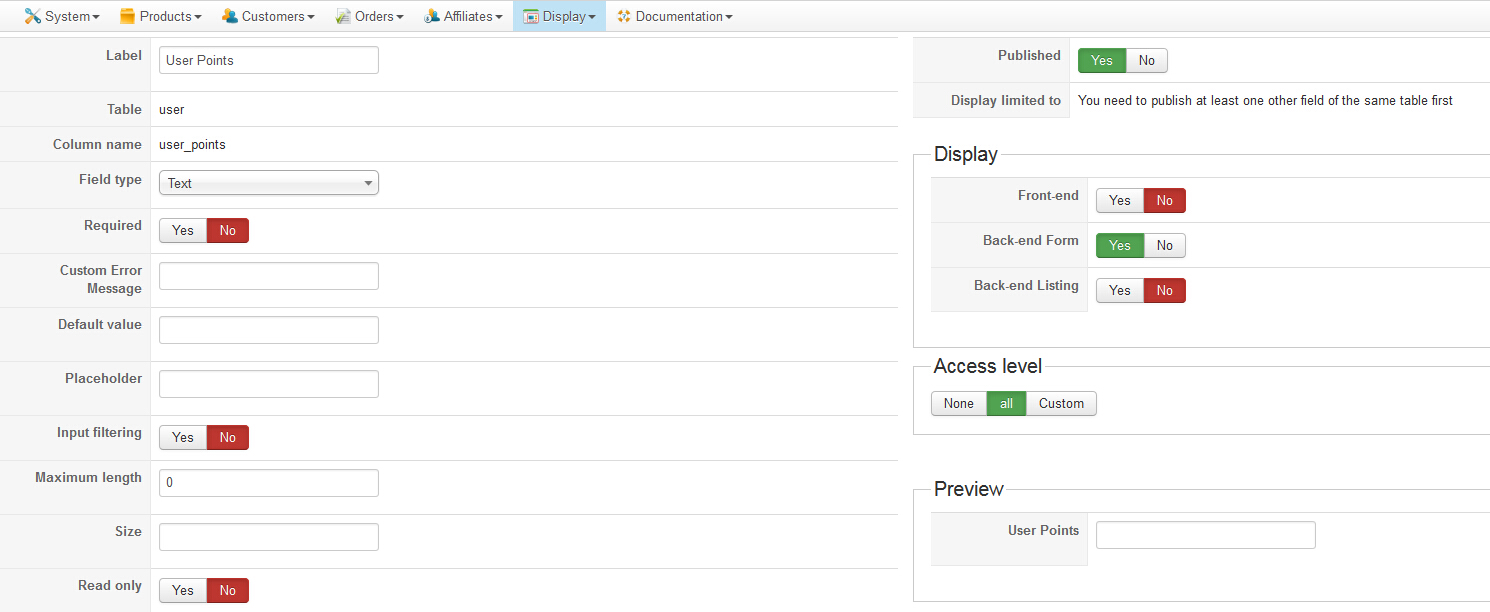Open the Documentation menu
This screenshot has height=612, width=1490.
coord(679,16)
